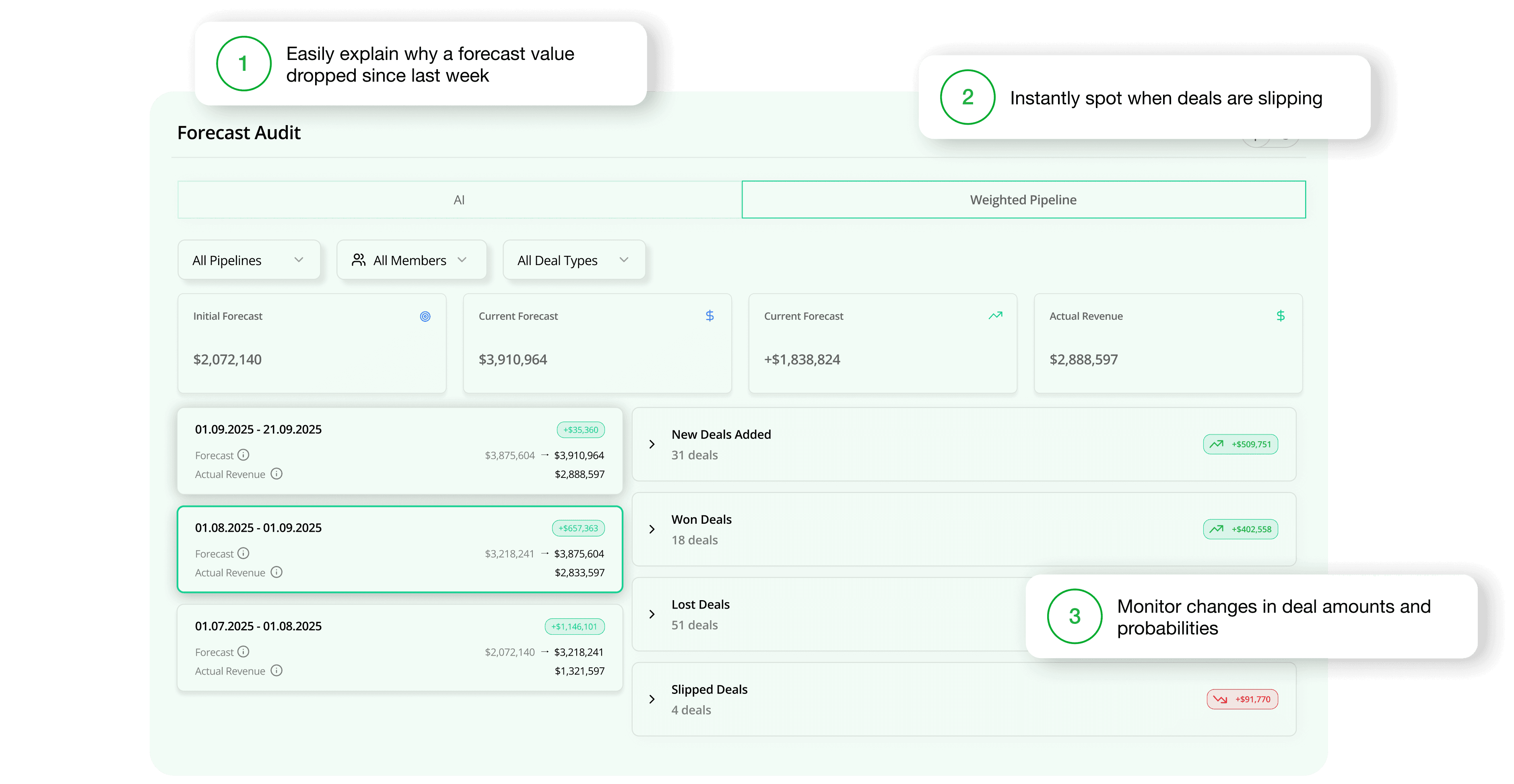
Task: Select the Weighted Pipeline tab
Action: click(x=1023, y=200)
